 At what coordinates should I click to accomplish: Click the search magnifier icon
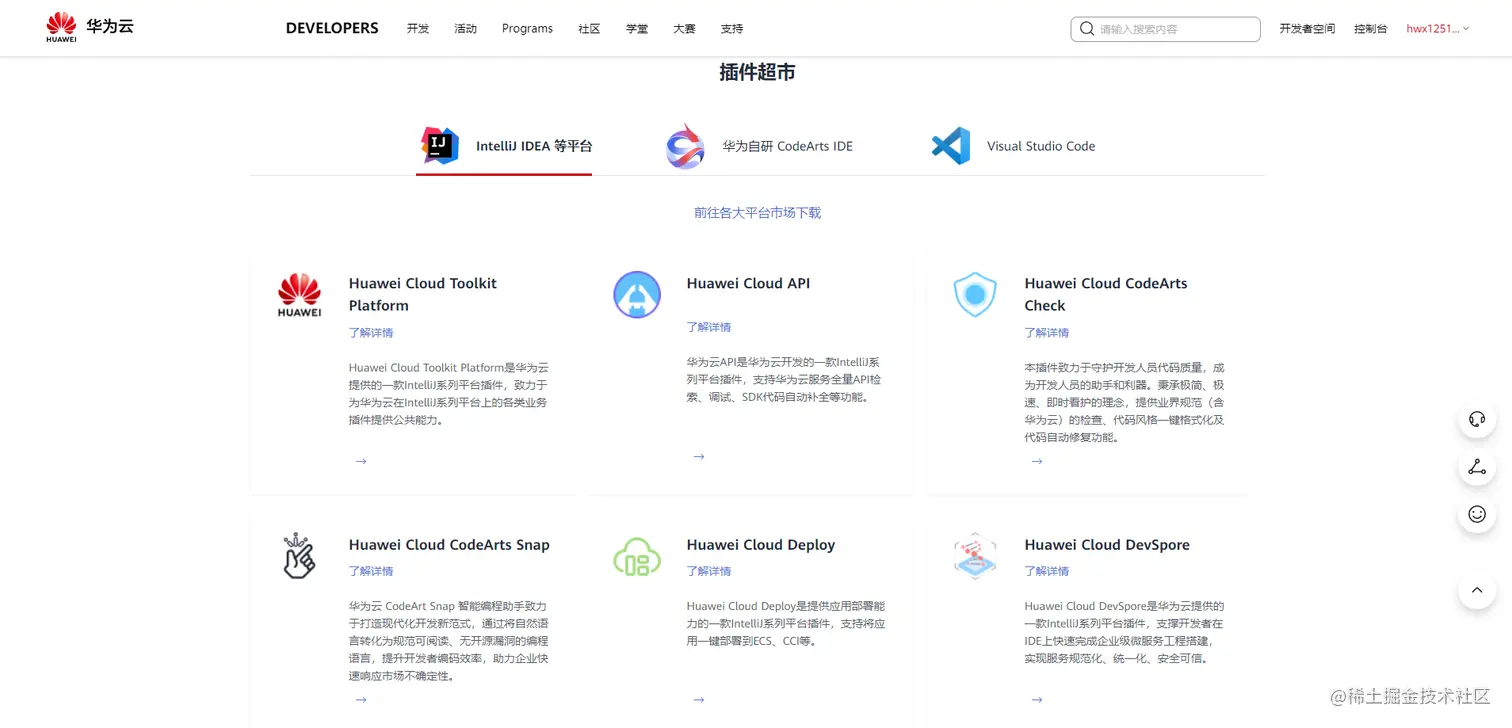[1086, 29]
